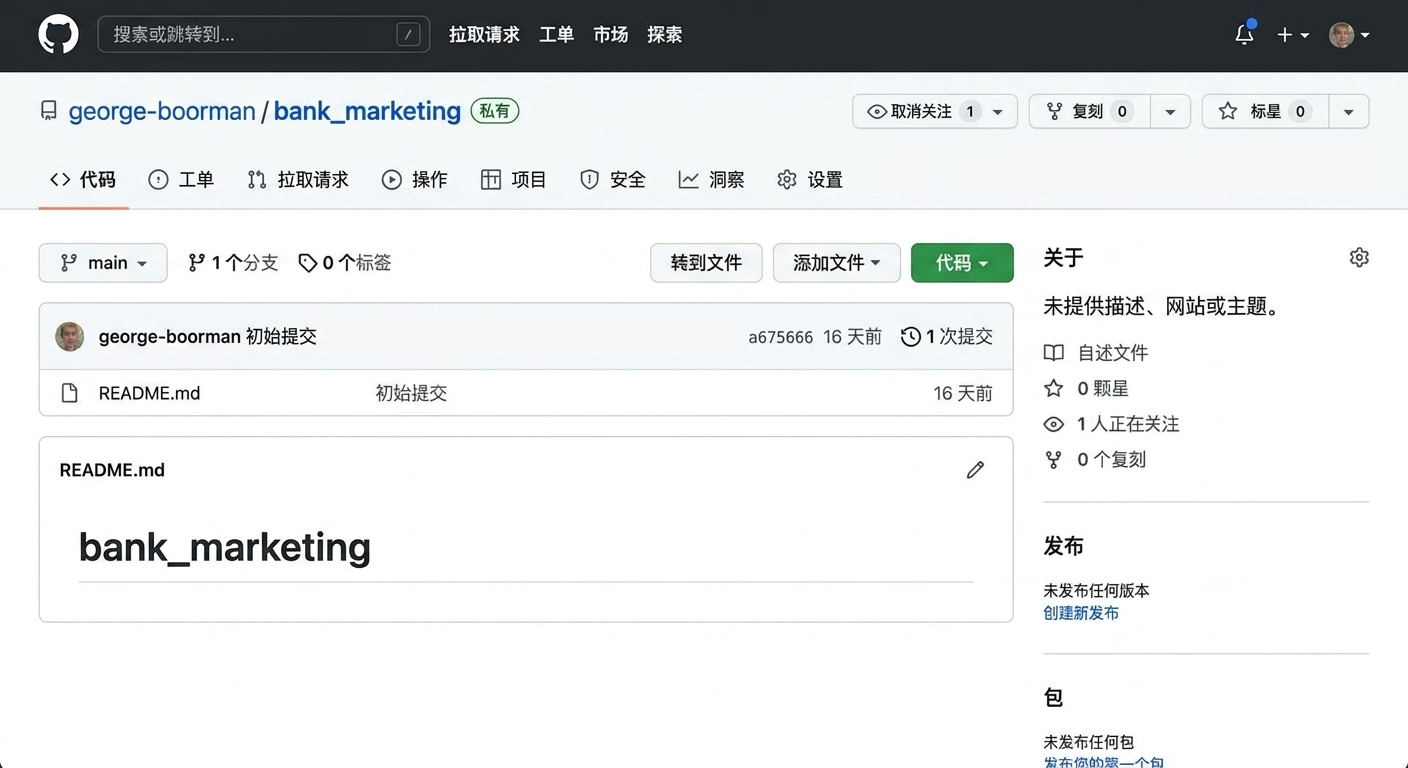Open the 包 packages heading
This screenshot has height=768, width=1408.
coord(1053,698)
